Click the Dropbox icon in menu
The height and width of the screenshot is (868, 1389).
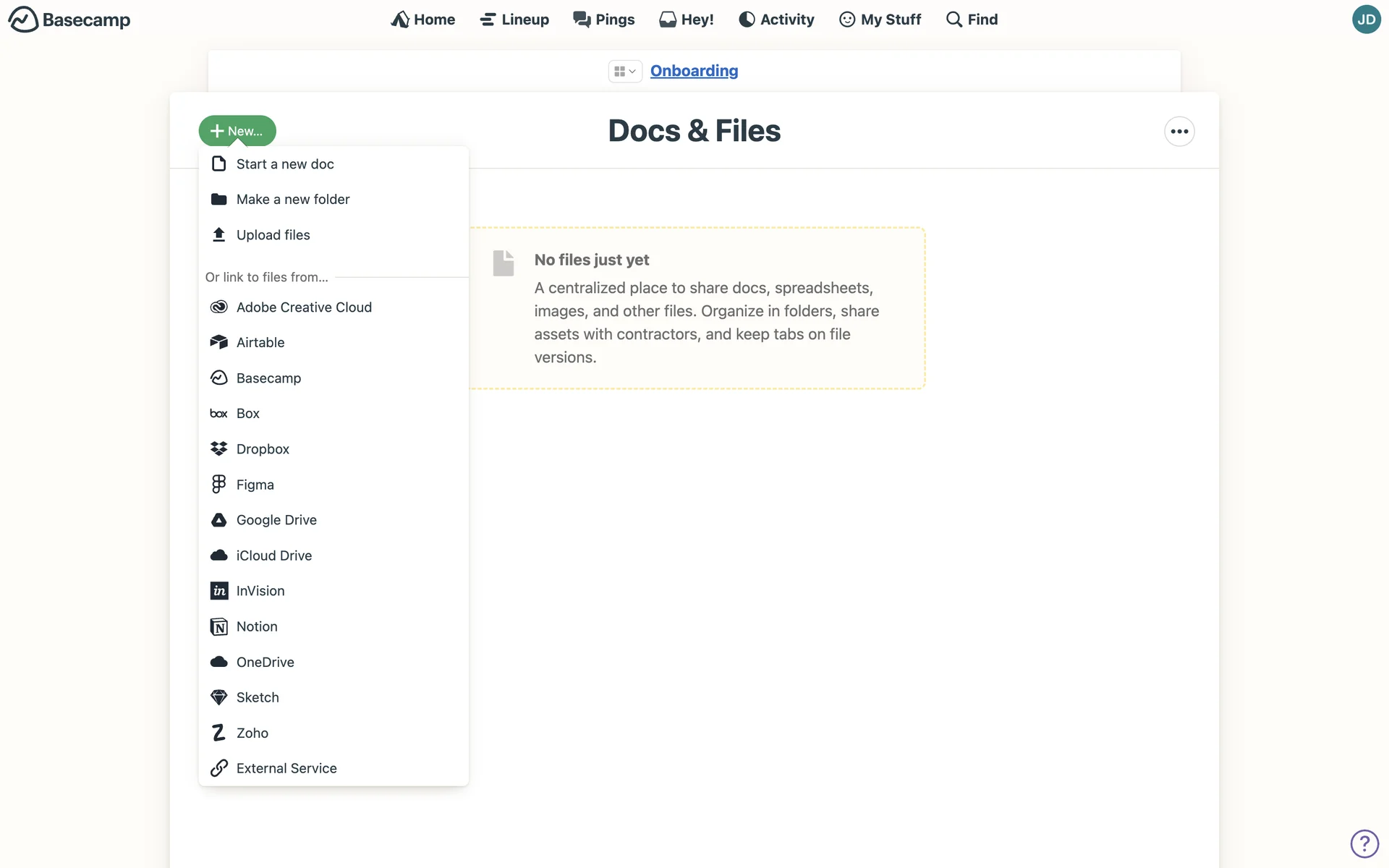point(218,449)
